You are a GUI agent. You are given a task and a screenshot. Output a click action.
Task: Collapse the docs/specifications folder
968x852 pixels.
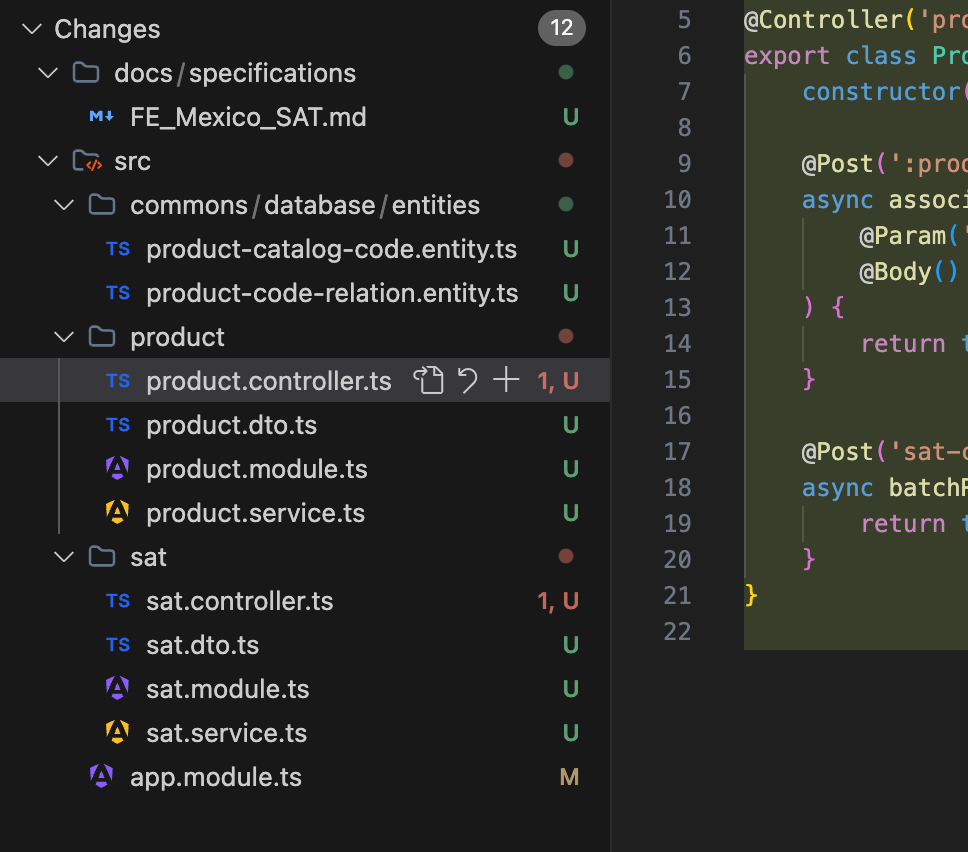(x=48, y=73)
